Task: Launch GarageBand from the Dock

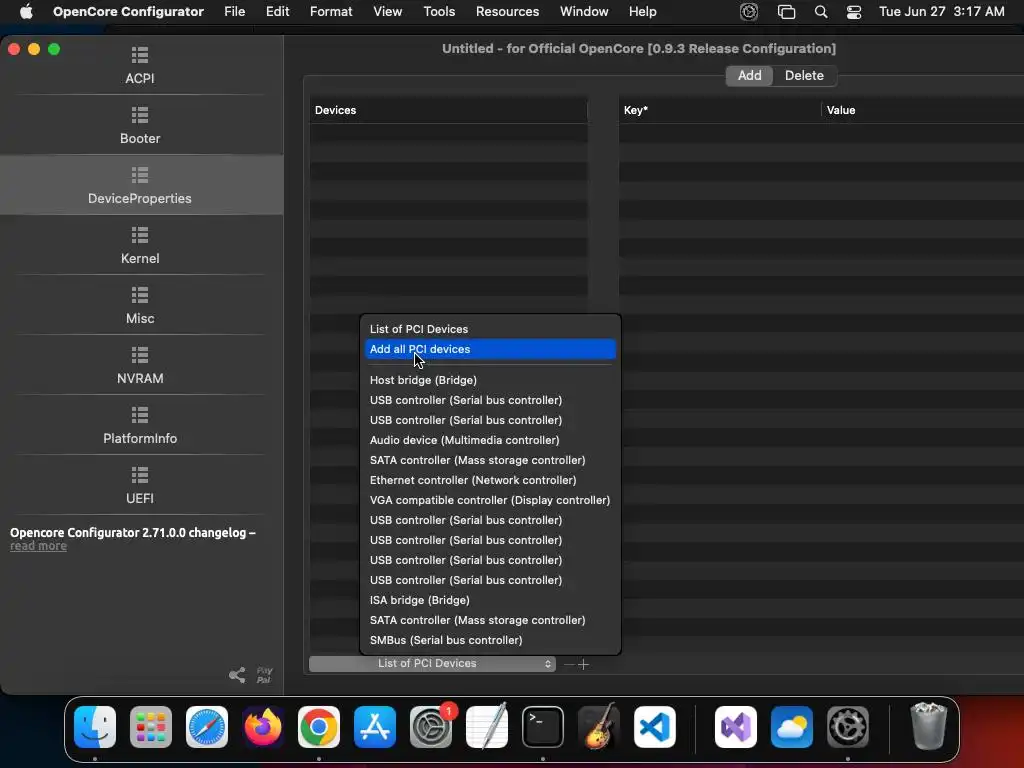Action: 599,727
